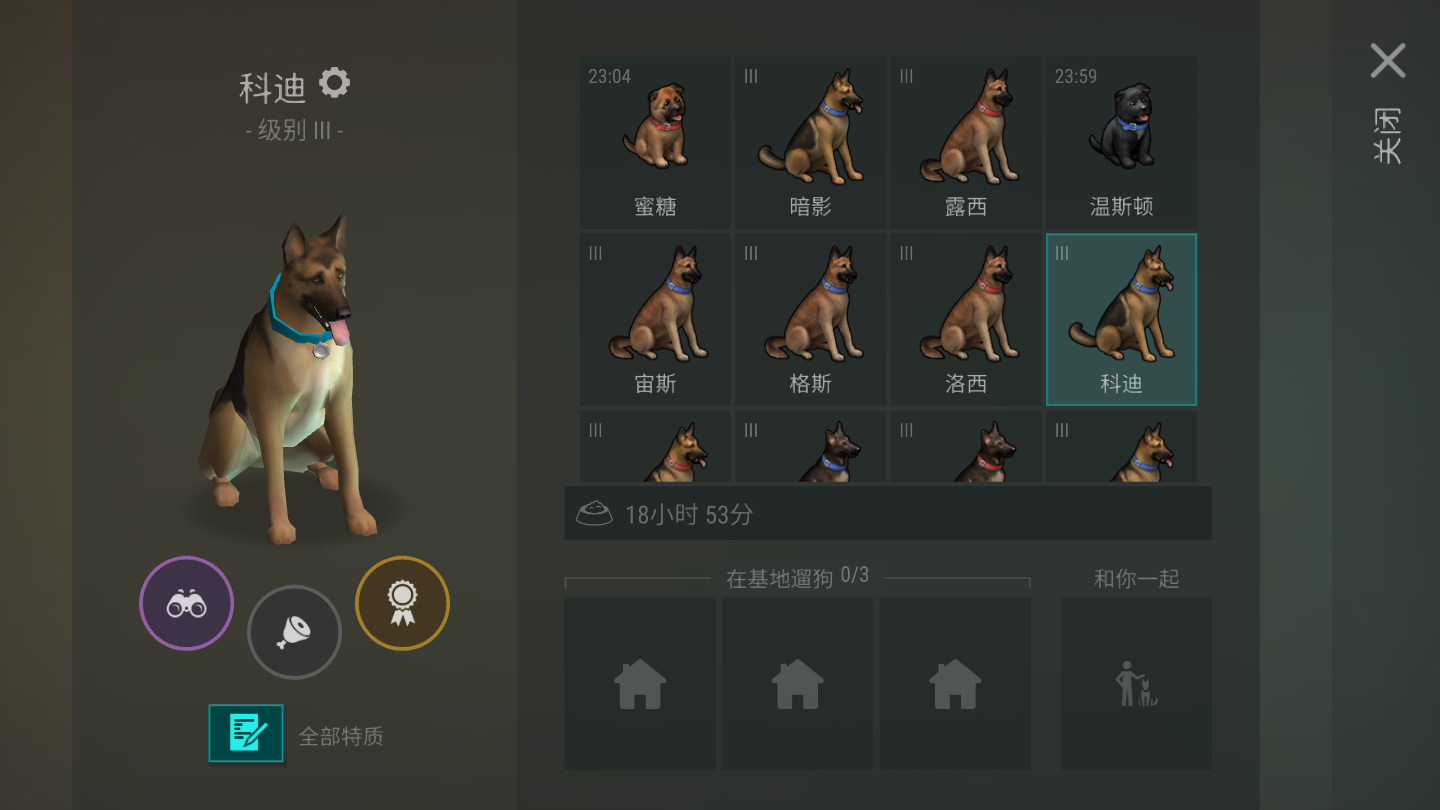Select first empty base walking house slot
This screenshot has height=810, width=1440.
click(640, 684)
